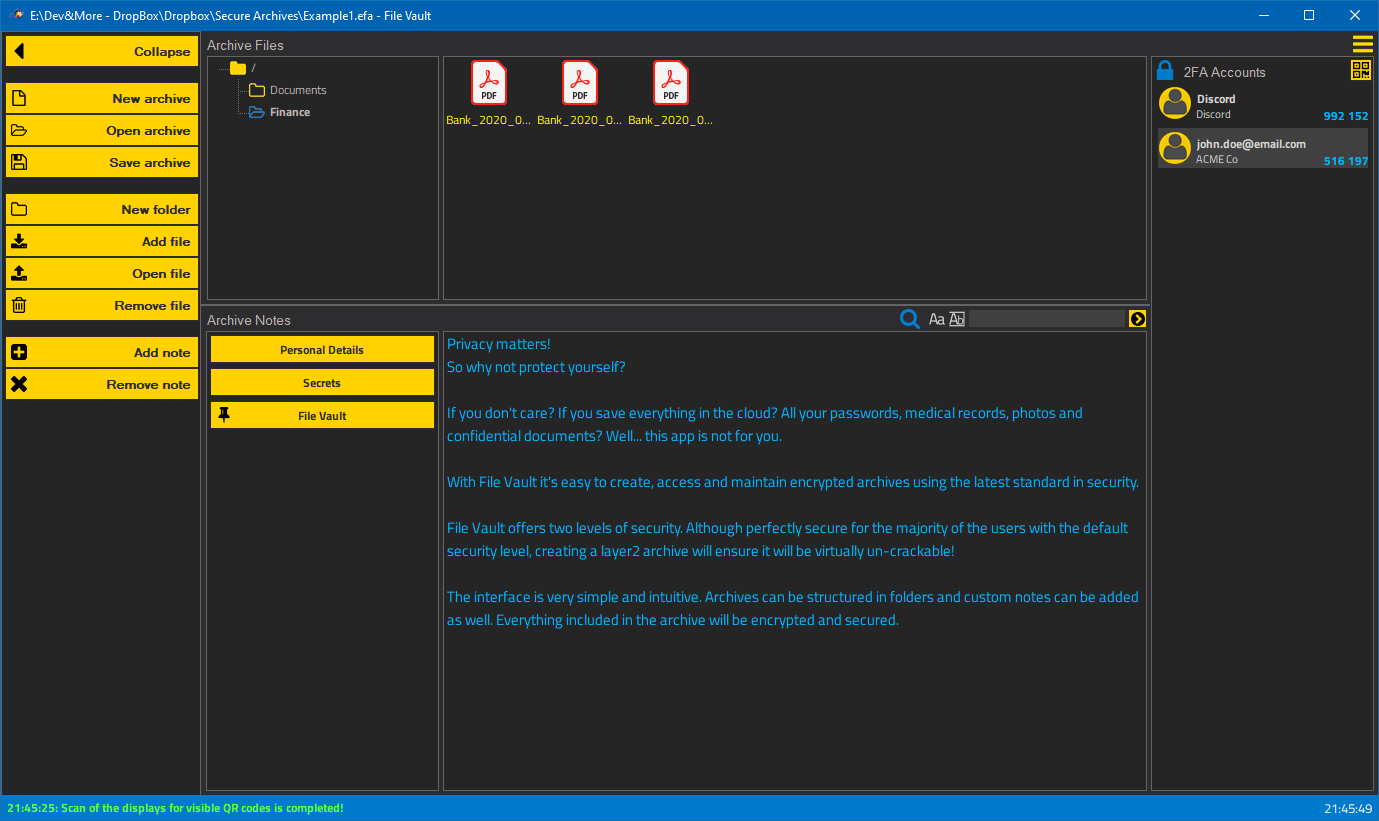This screenshot has height=821, width=1379.
Task: Click the QR scan completed status message
Action: [175, 808]
